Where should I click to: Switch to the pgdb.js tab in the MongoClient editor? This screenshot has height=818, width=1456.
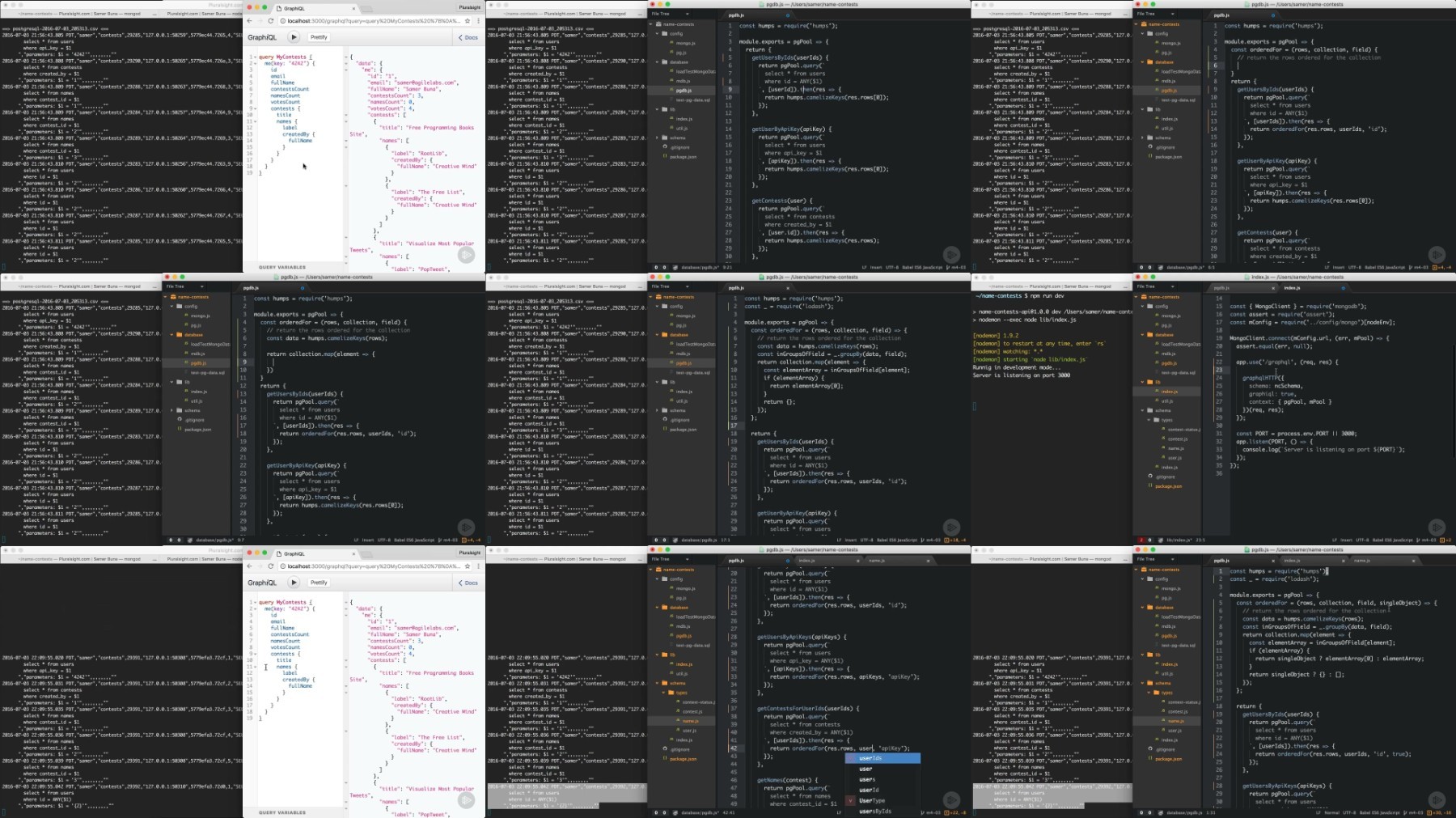pyautogui.click(x=1222, y=287)
